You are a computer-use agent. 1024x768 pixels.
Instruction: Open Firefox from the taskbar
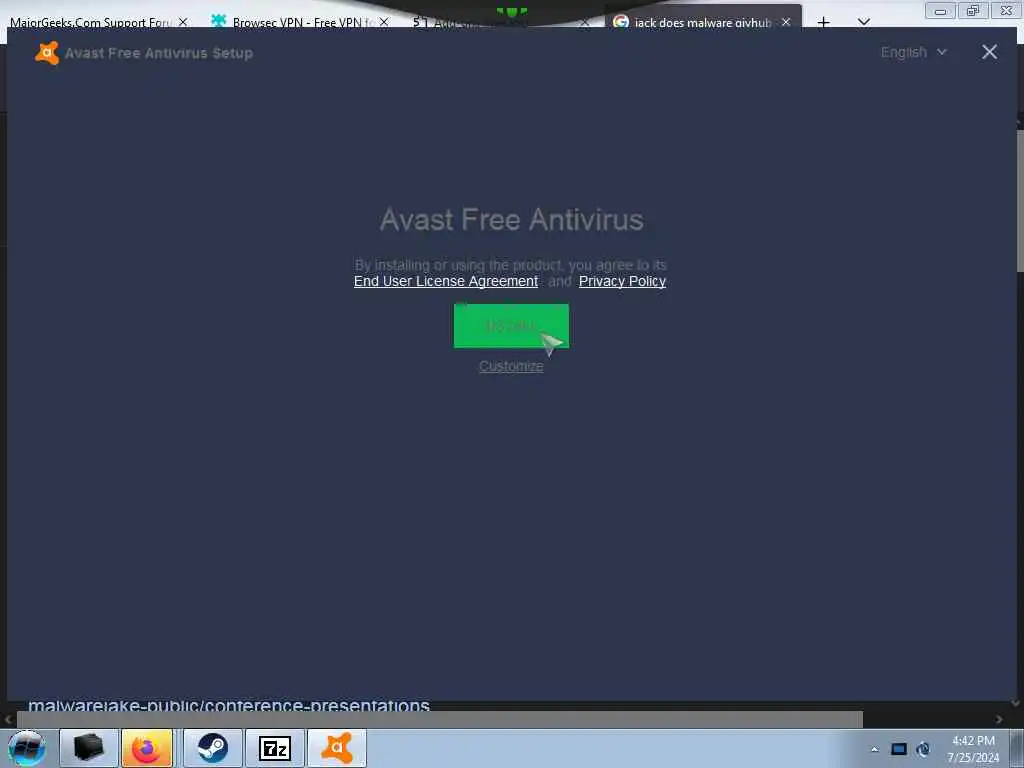(147, 748)
